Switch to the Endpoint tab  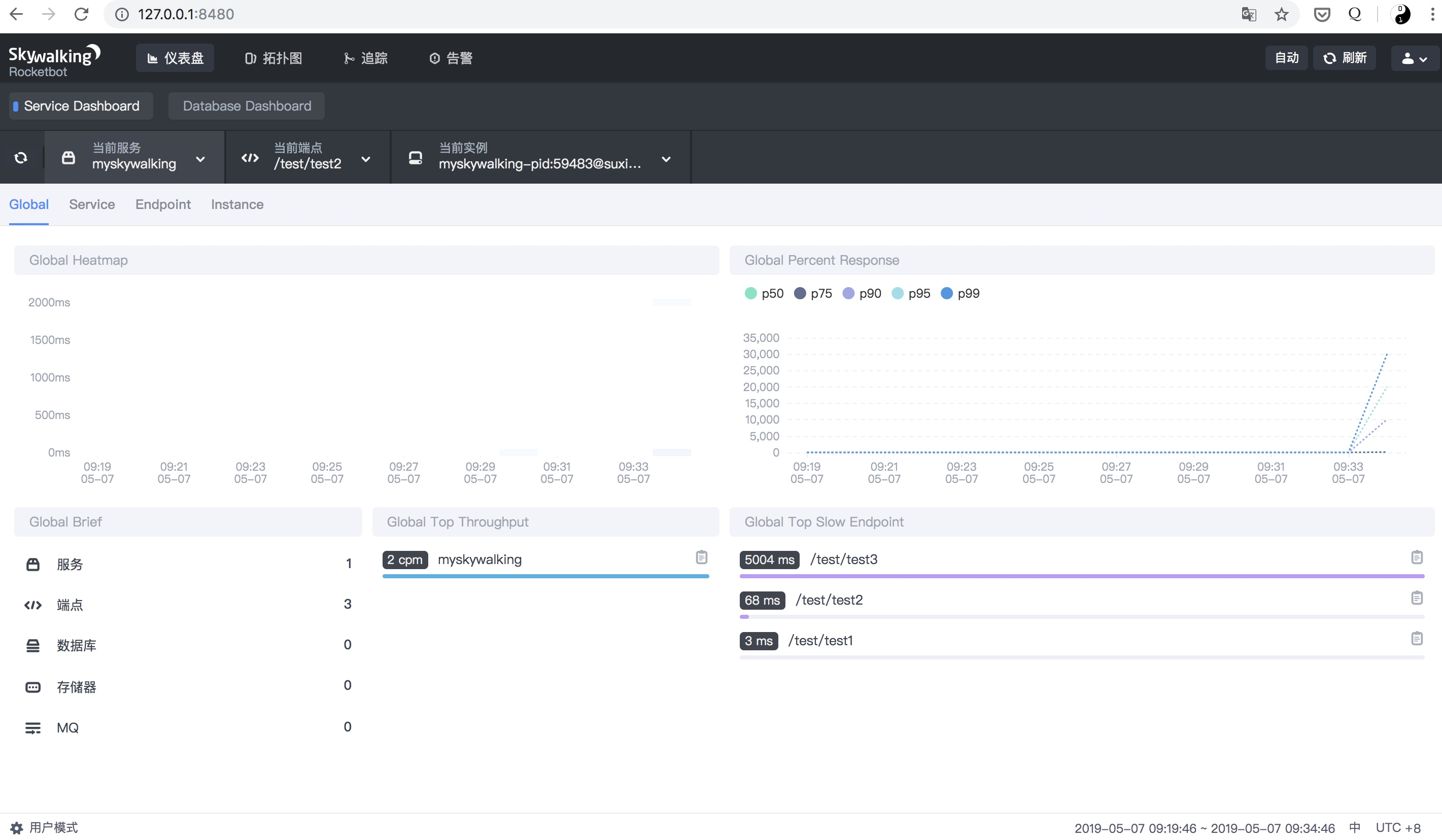click(x=163, y=204)
